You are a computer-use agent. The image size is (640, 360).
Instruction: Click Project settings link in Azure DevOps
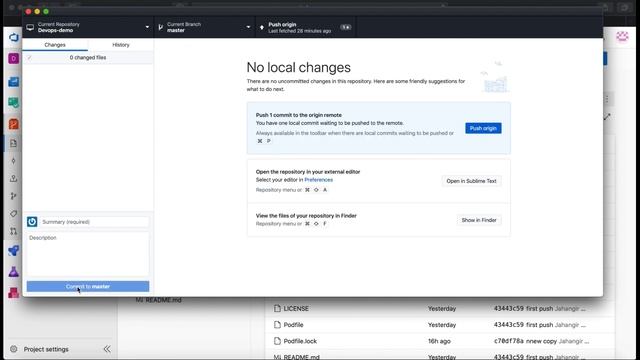pos(46,349)
